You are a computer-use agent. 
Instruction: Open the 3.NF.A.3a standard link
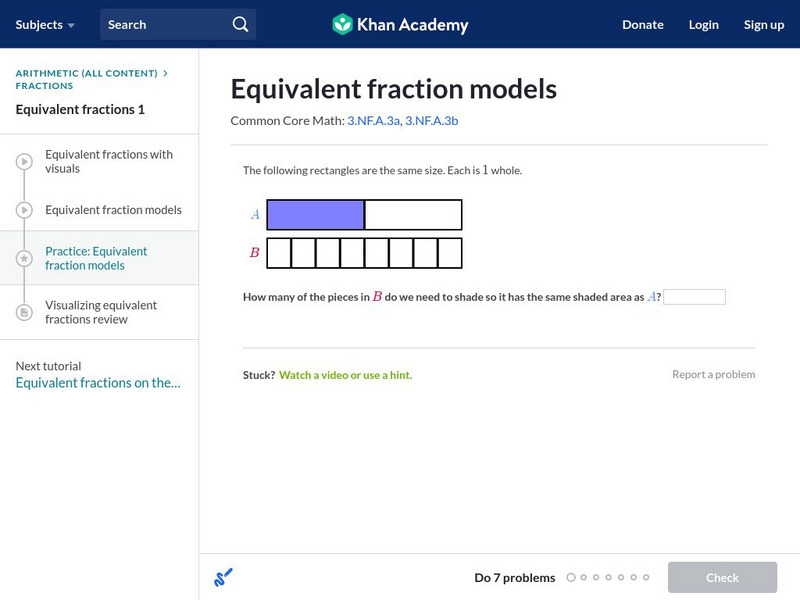[x=373, y=121]
